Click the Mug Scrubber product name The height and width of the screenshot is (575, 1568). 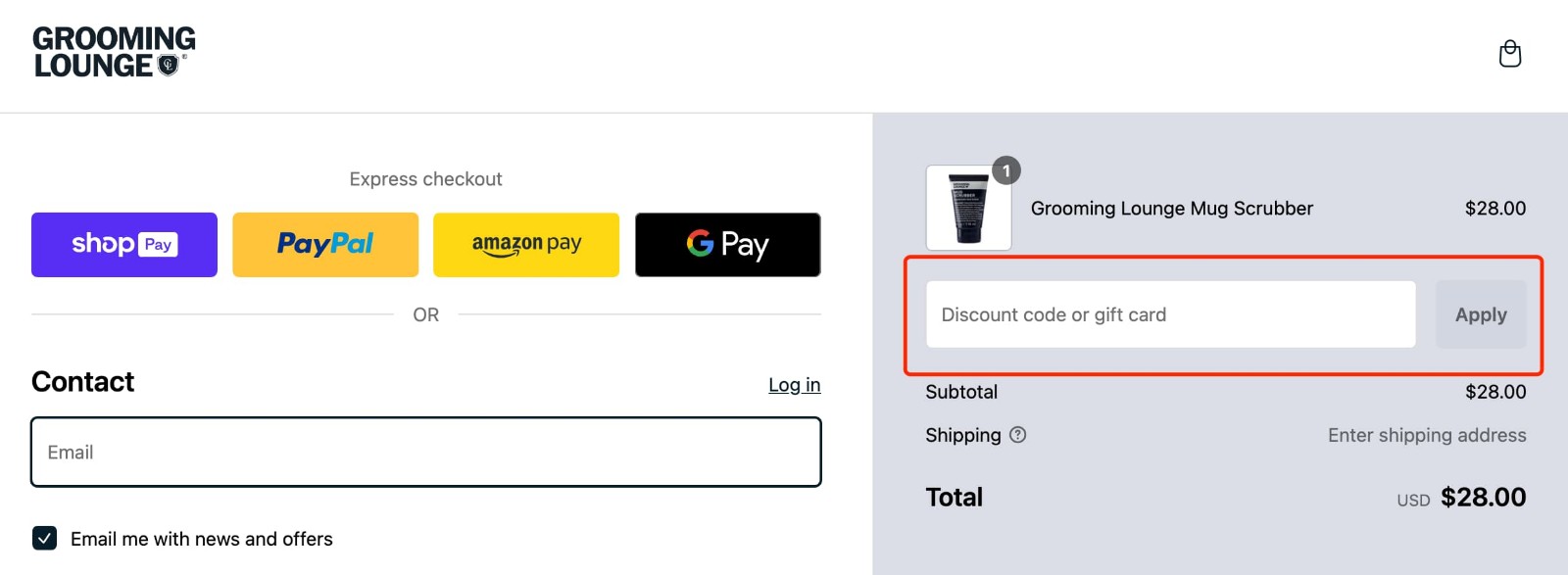point(1171,208)
